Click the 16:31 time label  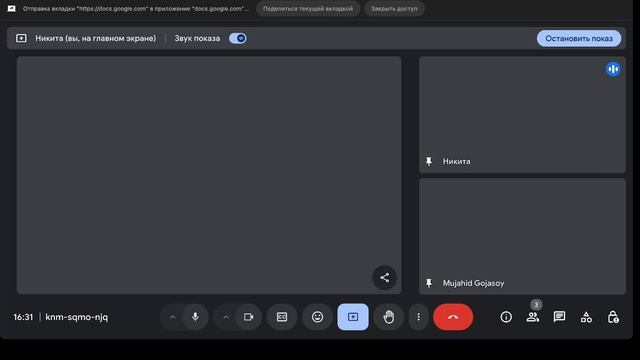[x=23, y=317]
